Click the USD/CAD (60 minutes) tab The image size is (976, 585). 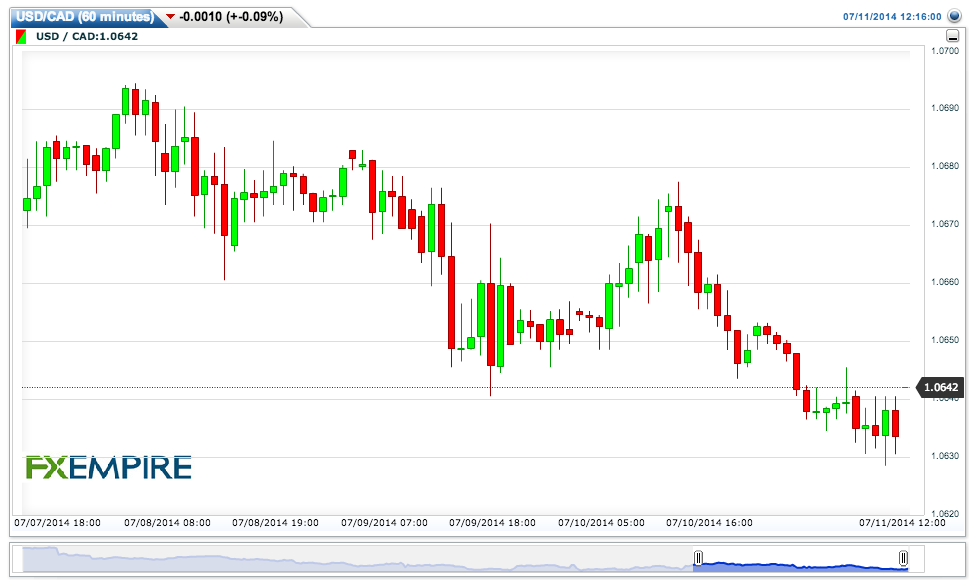[85, 17]
